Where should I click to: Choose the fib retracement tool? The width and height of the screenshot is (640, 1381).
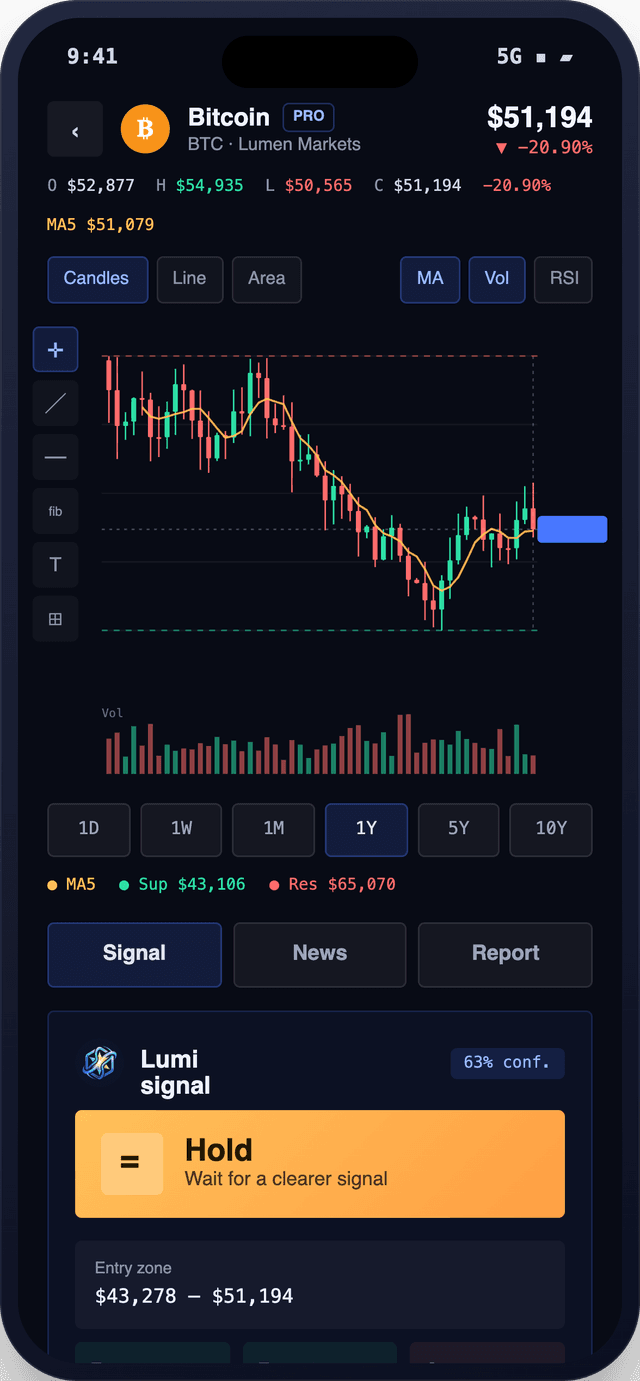pos(55,511)
